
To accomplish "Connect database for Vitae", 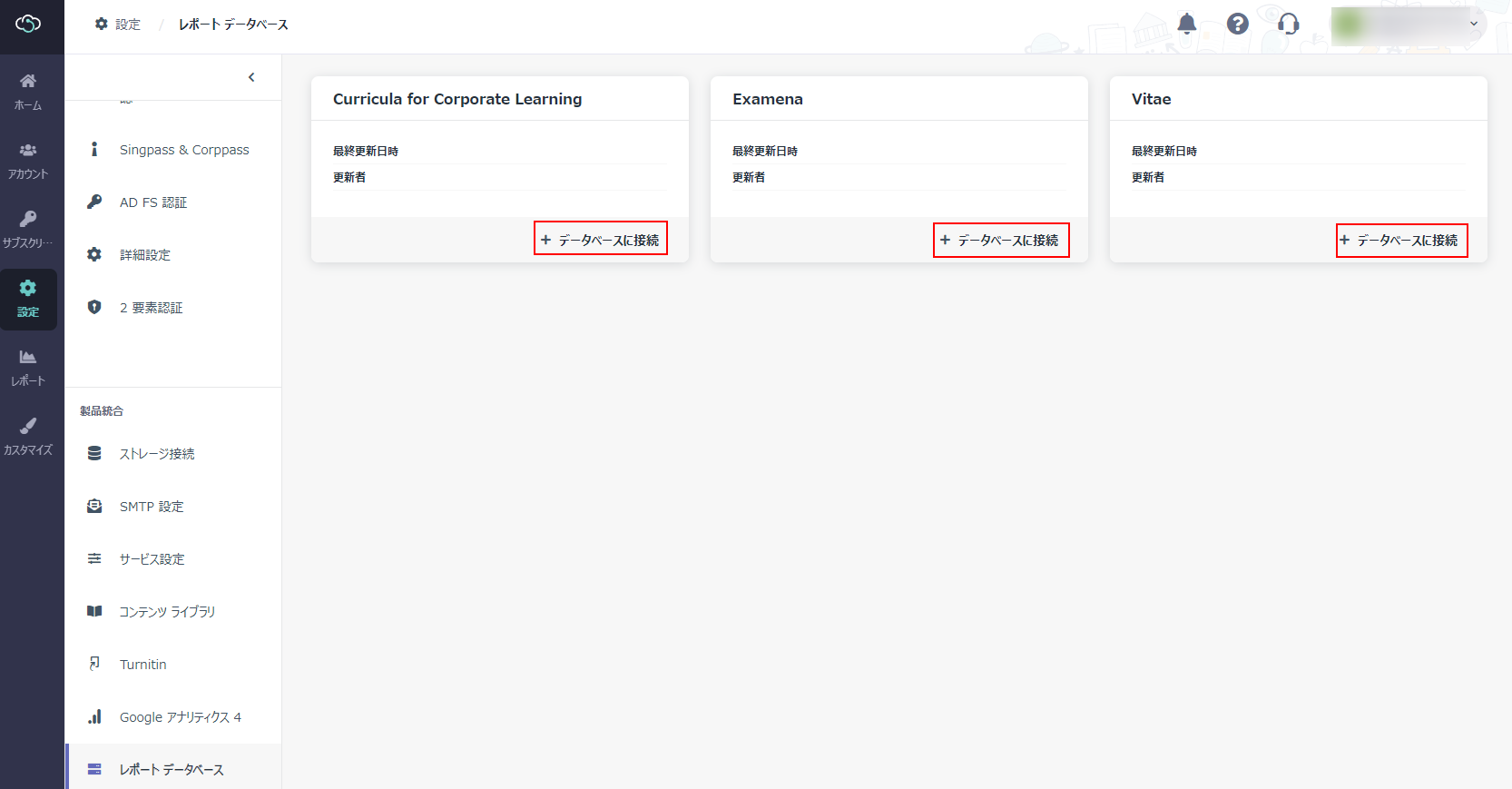I will (1400, 240).
